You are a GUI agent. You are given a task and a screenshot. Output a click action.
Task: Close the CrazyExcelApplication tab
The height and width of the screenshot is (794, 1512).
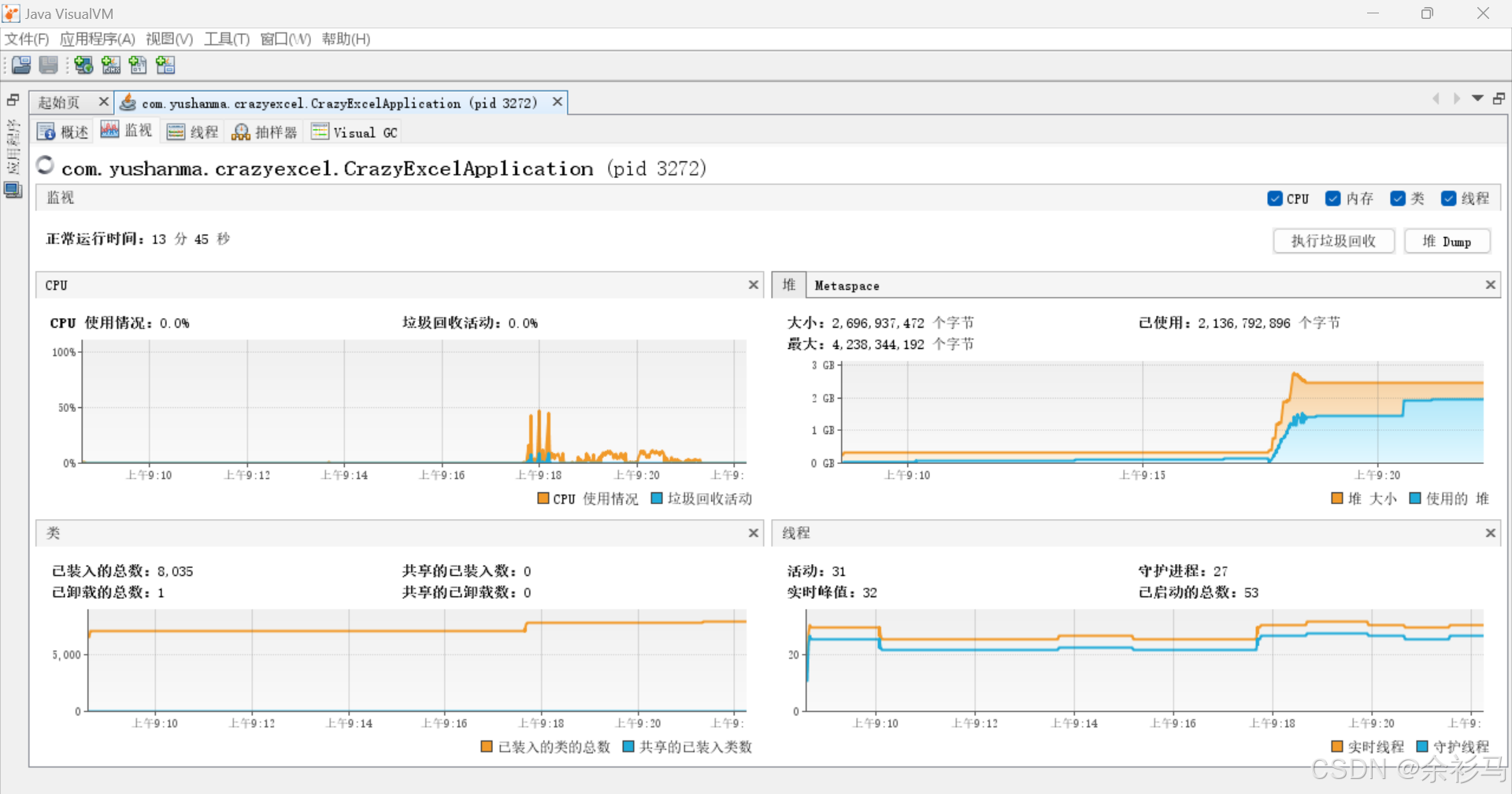558,102
